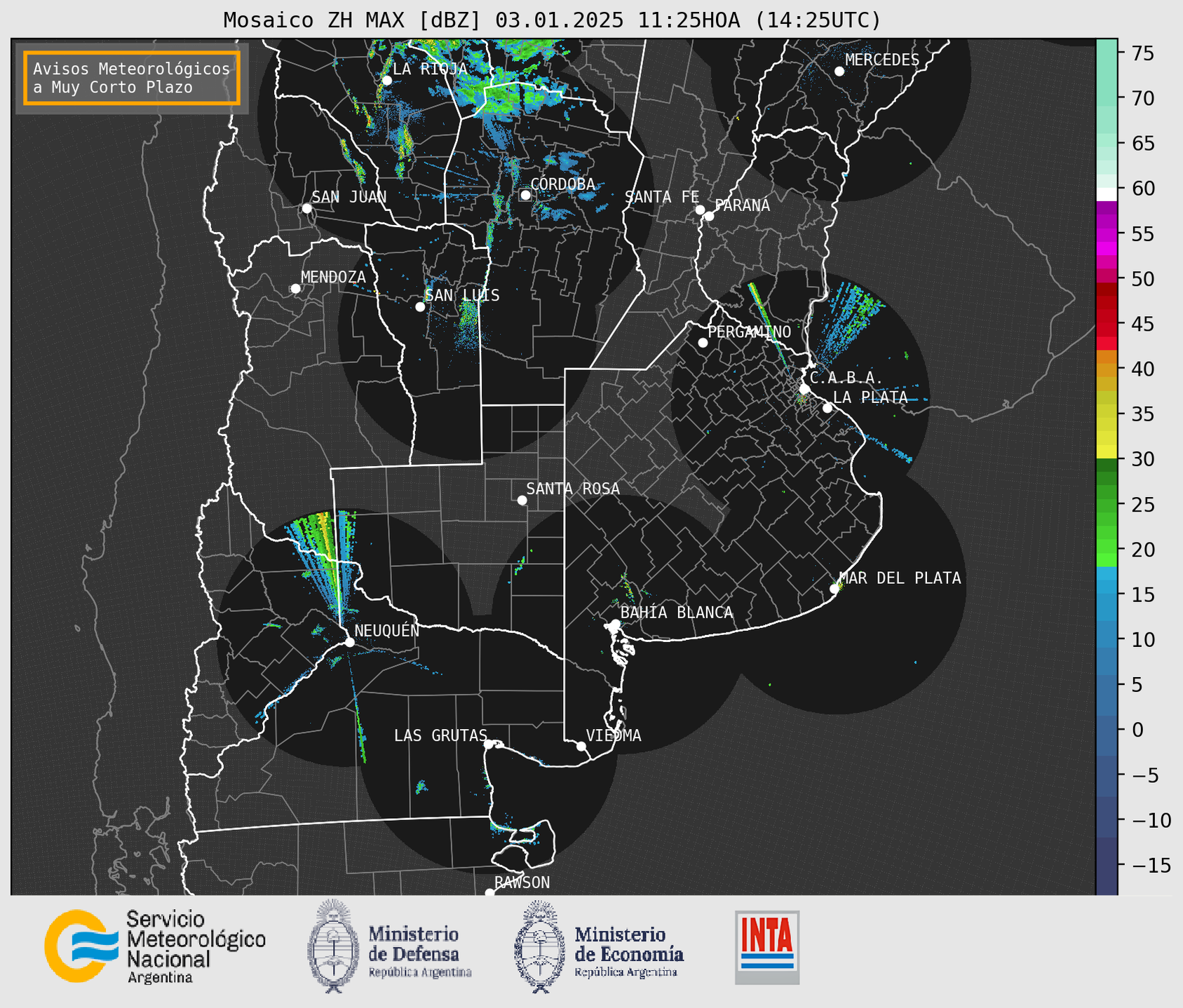Click the Servicio Meteorológico Nacional logo

coord(156,946)
